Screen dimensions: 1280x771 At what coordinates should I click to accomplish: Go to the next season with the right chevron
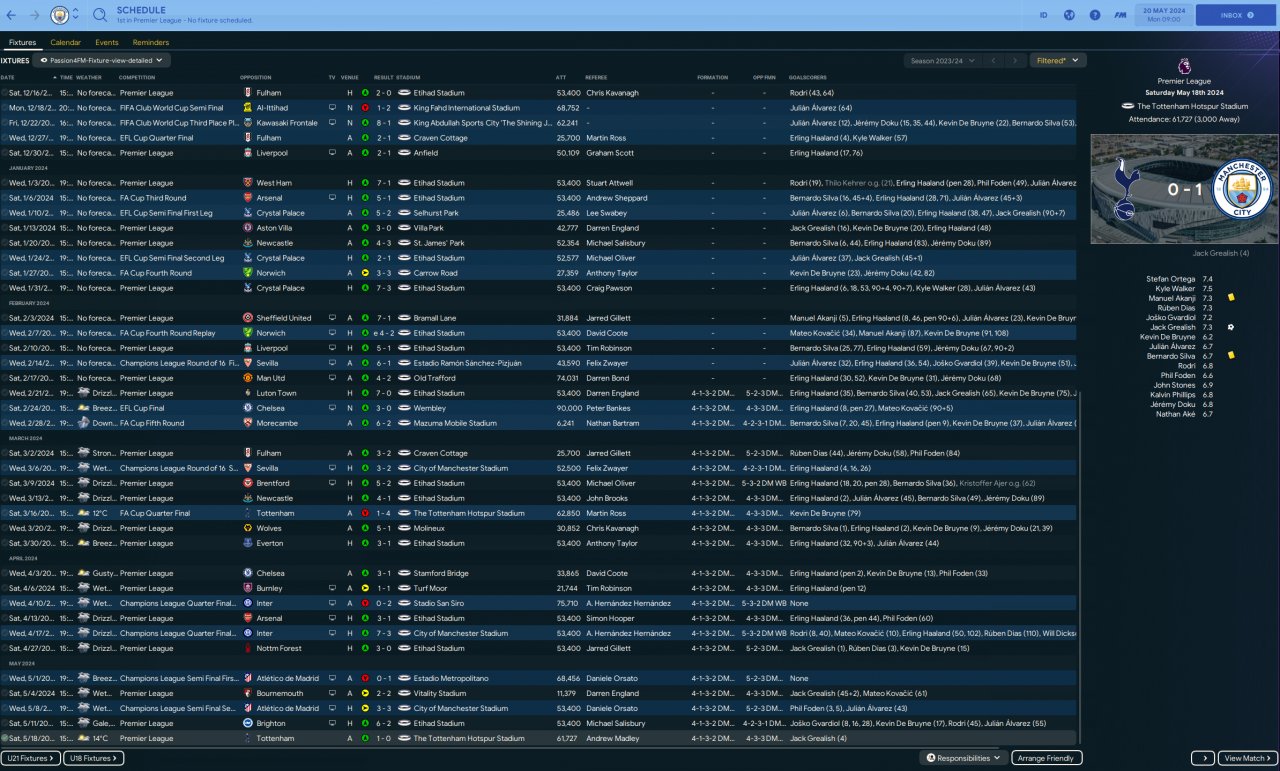[x=1015, y=60]
